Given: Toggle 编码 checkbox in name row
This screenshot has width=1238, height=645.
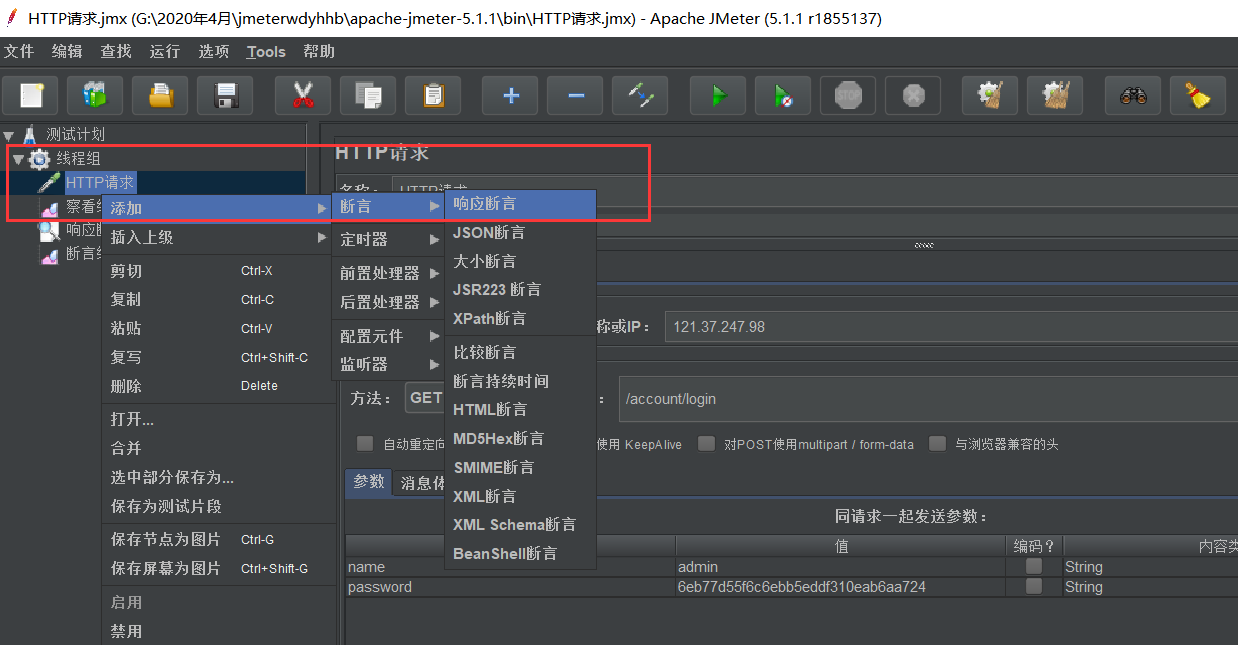Looking at the screenshot, I should coord(1034,566).
